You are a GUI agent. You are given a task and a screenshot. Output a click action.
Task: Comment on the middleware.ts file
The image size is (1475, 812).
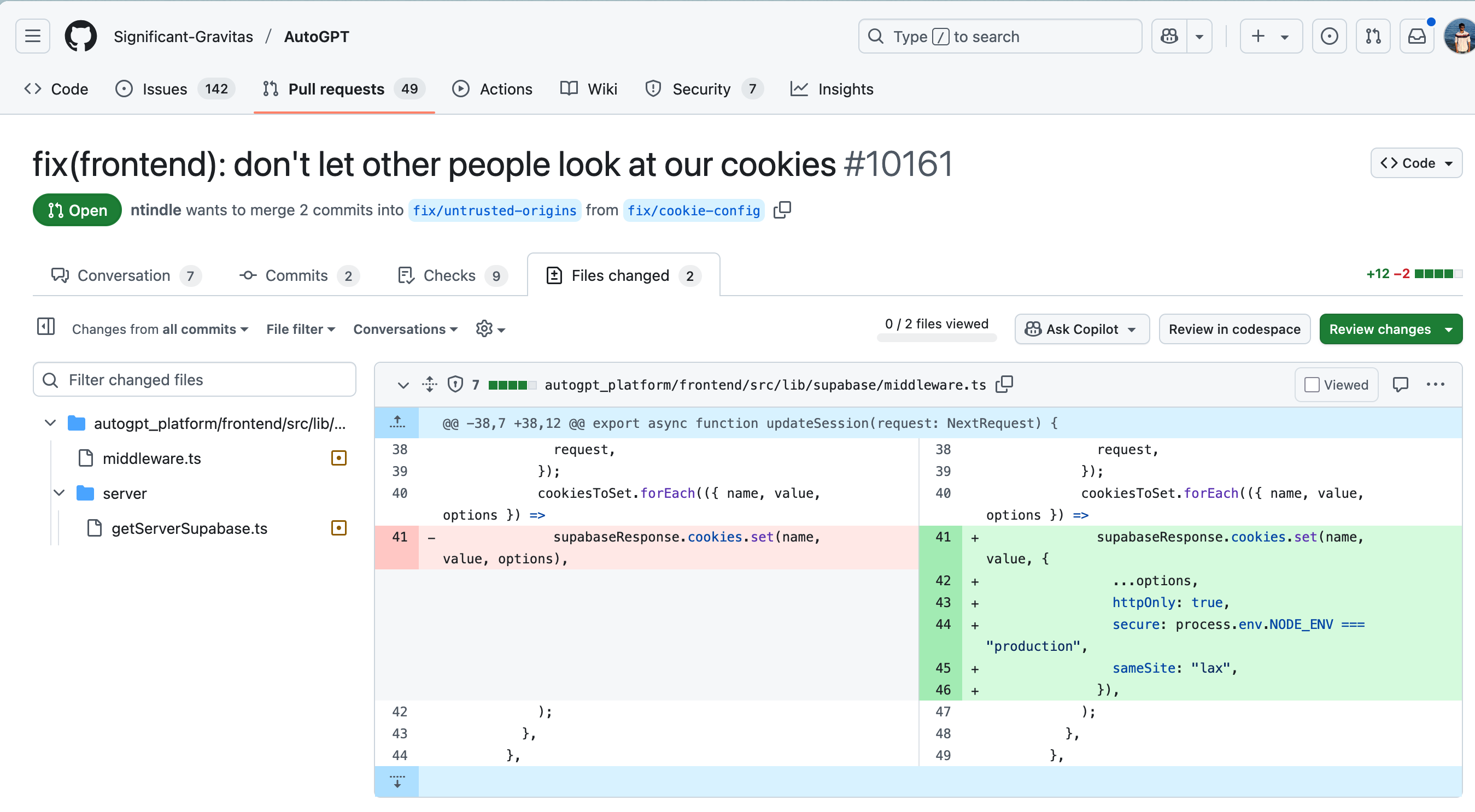tap(1400, 385)
